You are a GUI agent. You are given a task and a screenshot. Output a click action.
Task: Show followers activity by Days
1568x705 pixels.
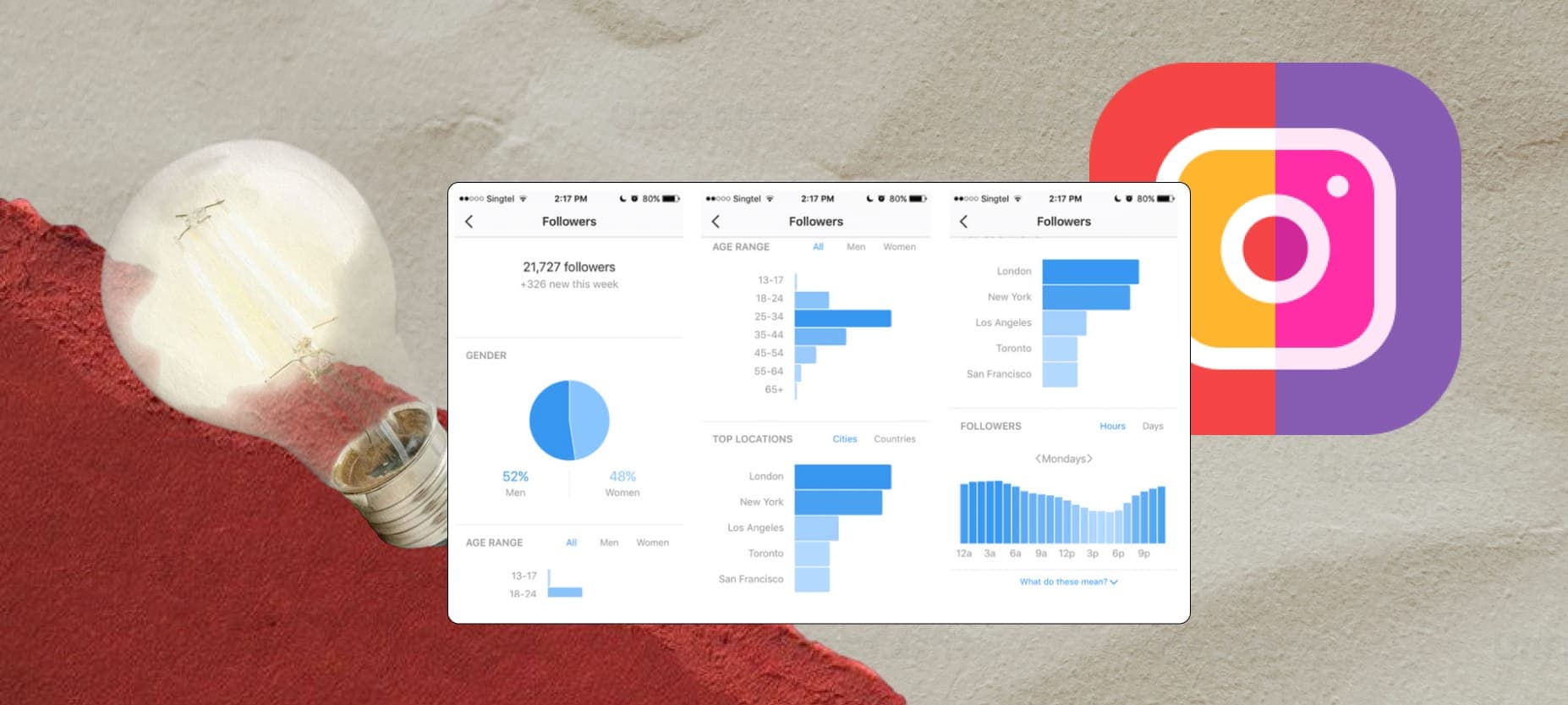1153,427
